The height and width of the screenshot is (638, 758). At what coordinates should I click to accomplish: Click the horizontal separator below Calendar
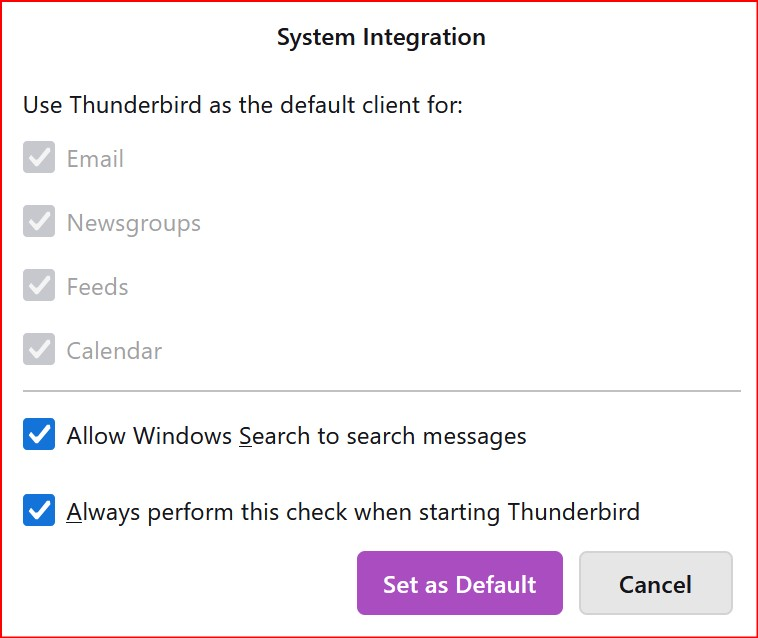coord(381,391)
